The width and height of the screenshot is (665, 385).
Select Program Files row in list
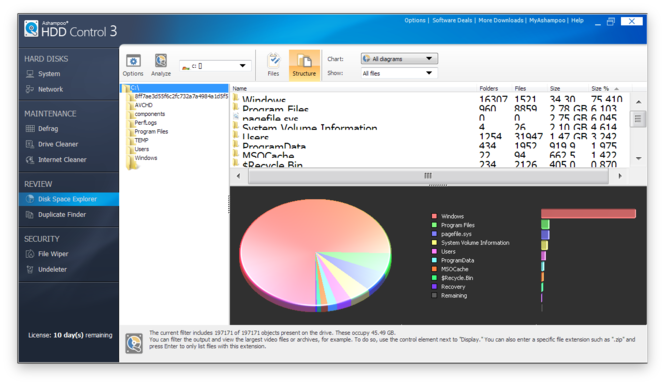(430, 109)
